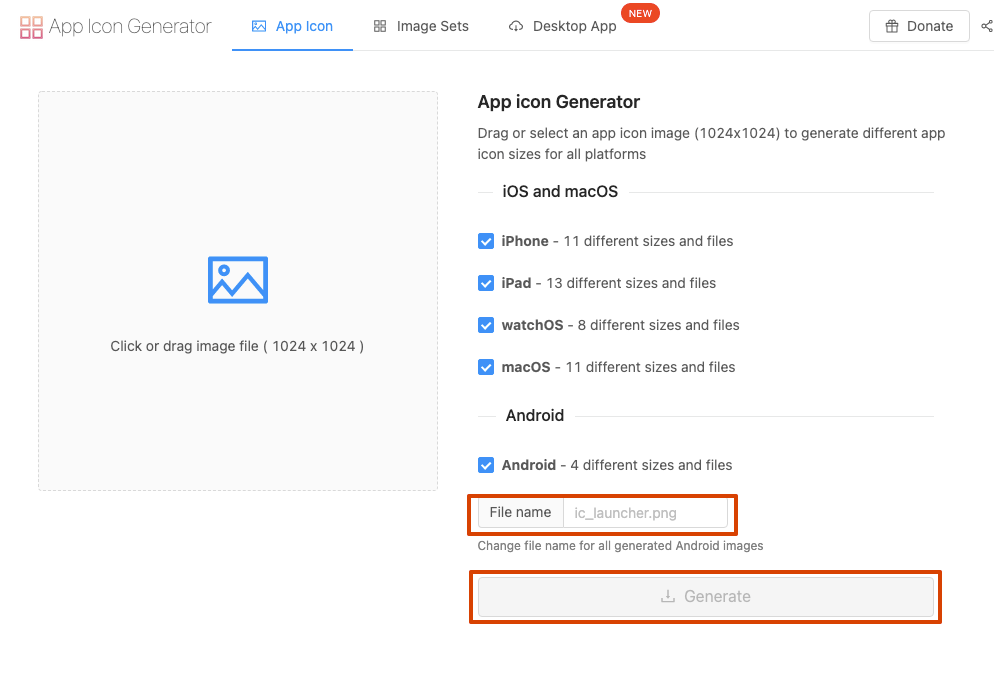Click the NEW badge on Desktop App

point(640,13)
